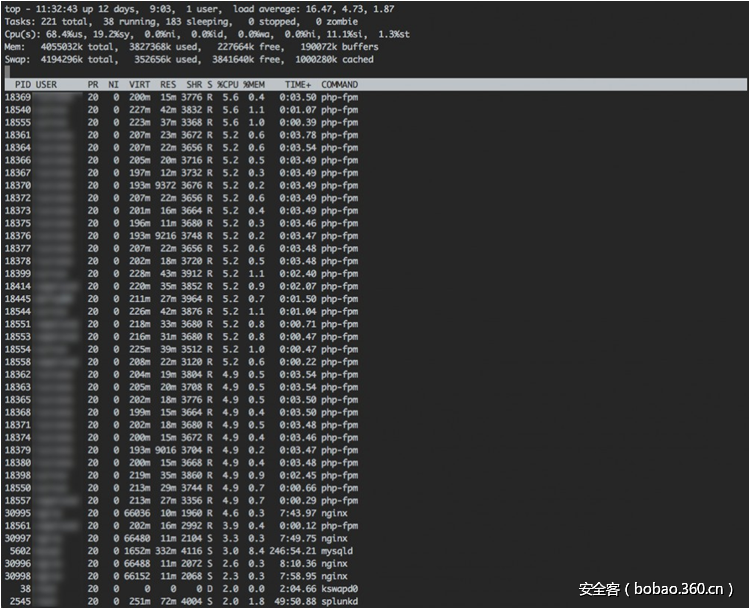This screenshot has width=749, height=608.
Task: Click the SHR column header
Action: (194, 85)
